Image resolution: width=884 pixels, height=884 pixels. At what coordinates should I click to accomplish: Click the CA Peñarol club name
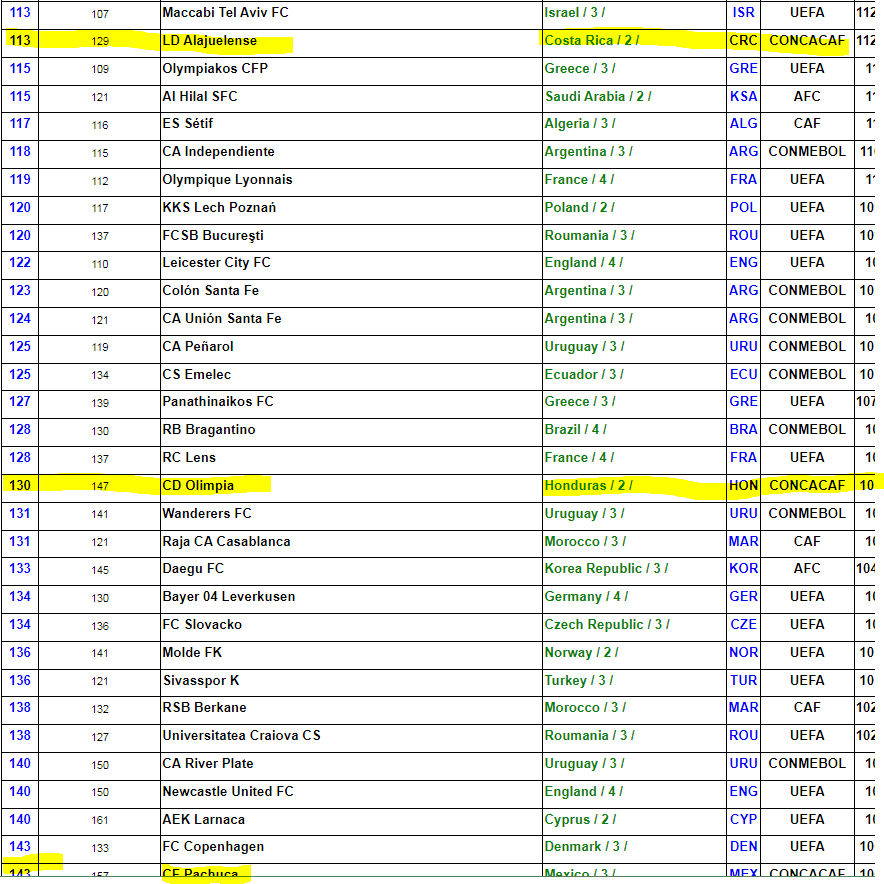pos(197,347)
